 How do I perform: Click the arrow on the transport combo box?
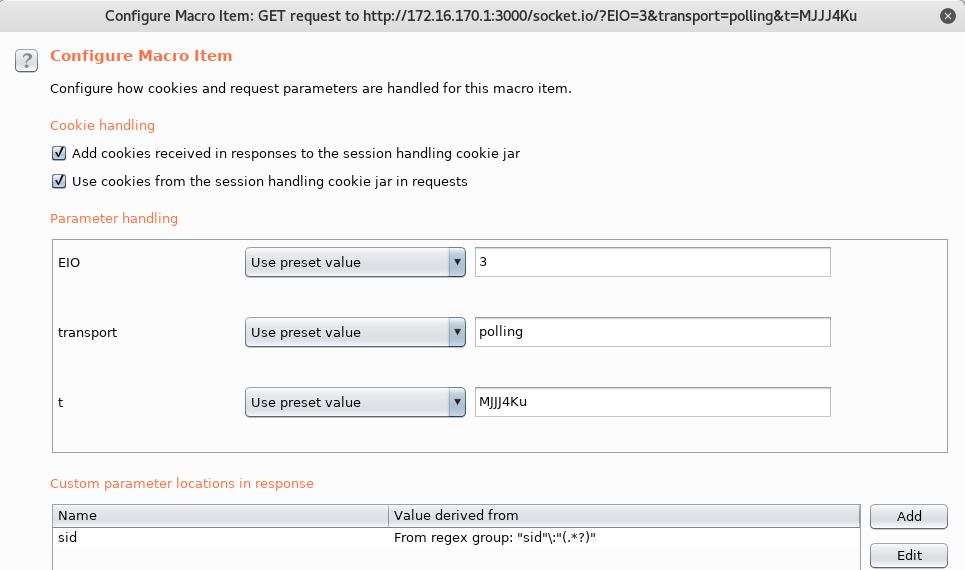click(457, 332)
